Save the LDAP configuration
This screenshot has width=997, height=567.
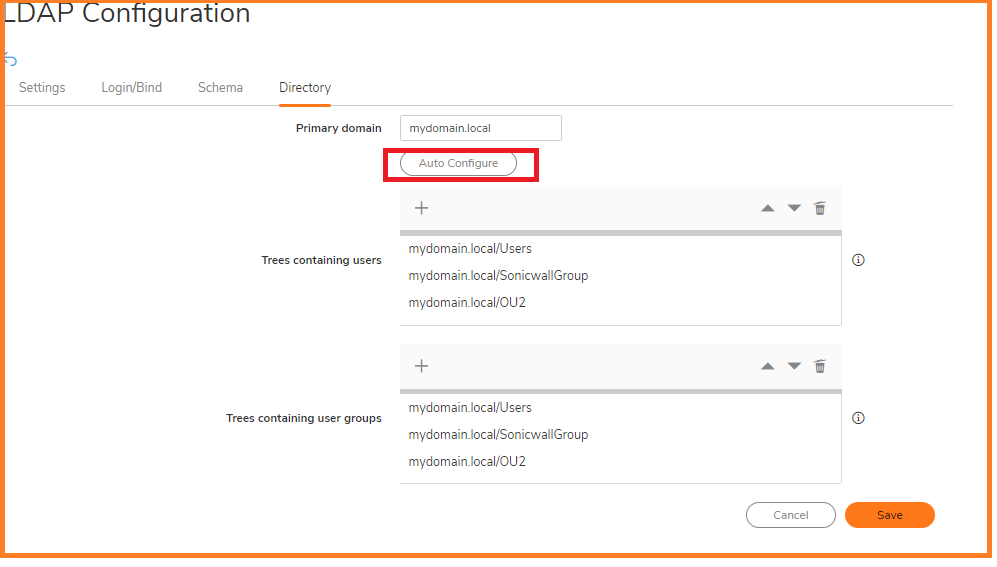(890, 516)
